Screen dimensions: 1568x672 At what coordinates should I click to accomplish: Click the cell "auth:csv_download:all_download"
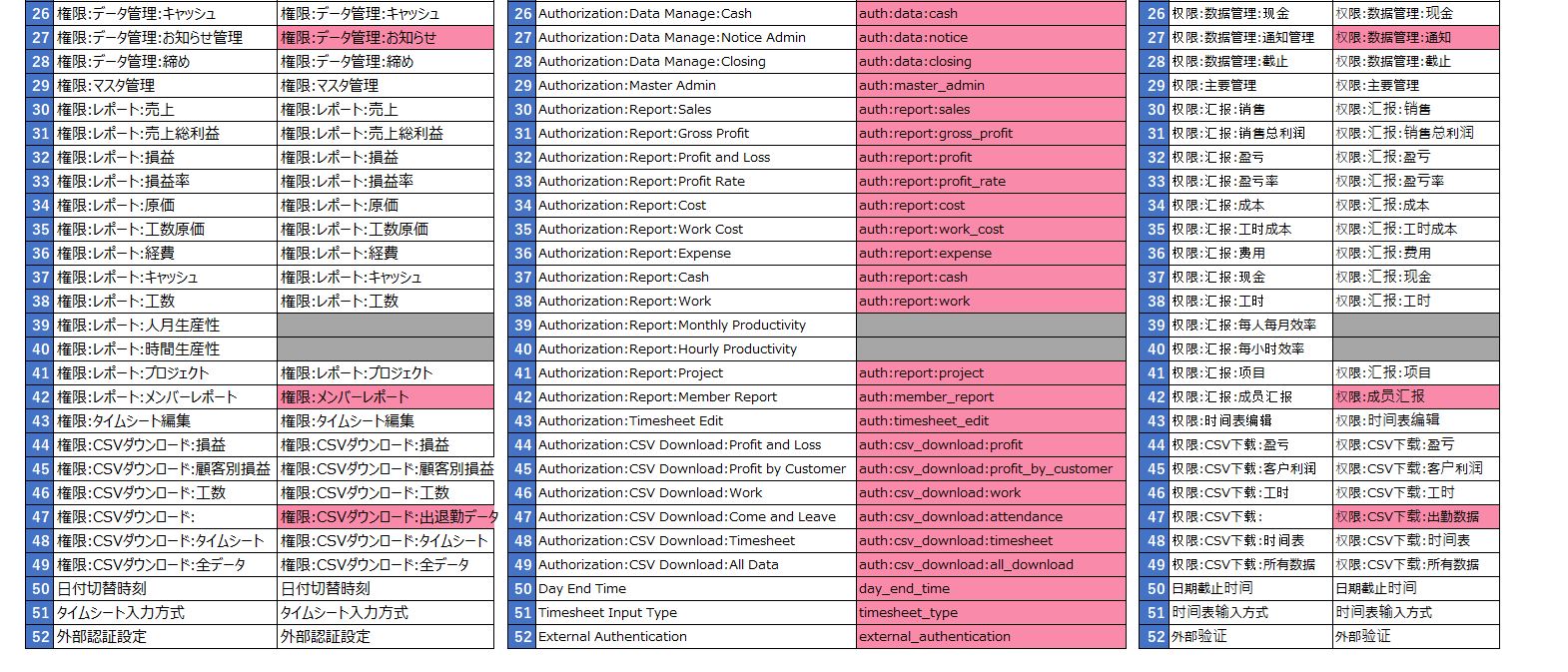(991, 565)
